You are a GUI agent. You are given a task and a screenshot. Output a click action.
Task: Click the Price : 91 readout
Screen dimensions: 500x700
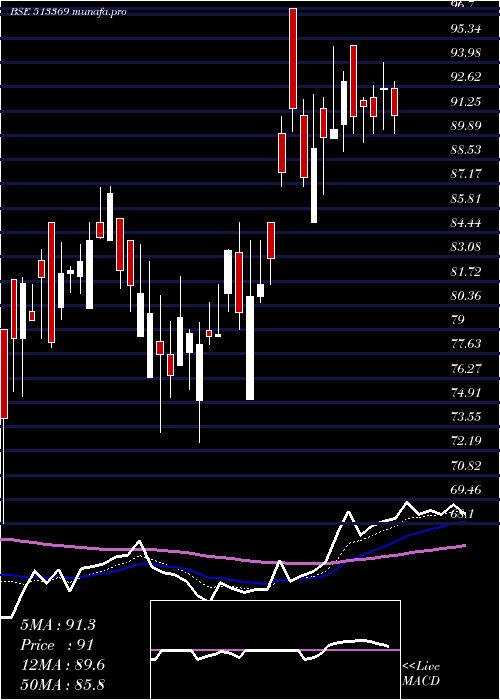(x=57, y=645)
